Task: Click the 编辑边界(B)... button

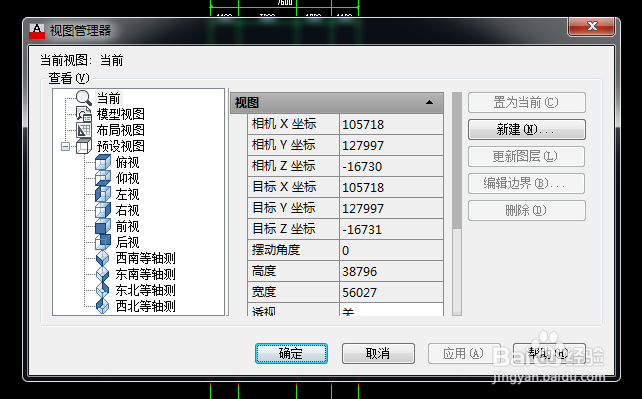Action: point(527,183)
